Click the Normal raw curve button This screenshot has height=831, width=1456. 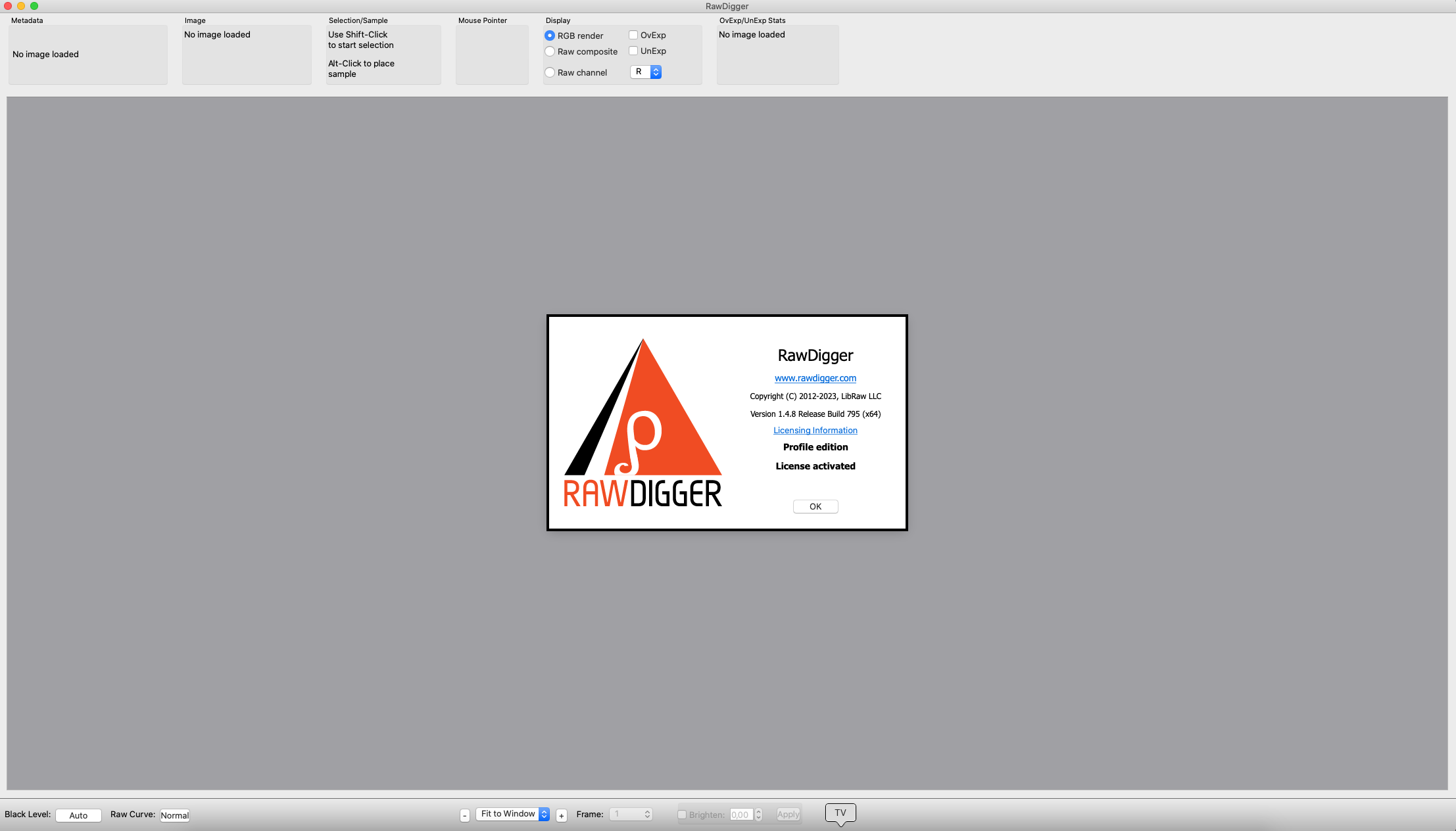[175, 815]
